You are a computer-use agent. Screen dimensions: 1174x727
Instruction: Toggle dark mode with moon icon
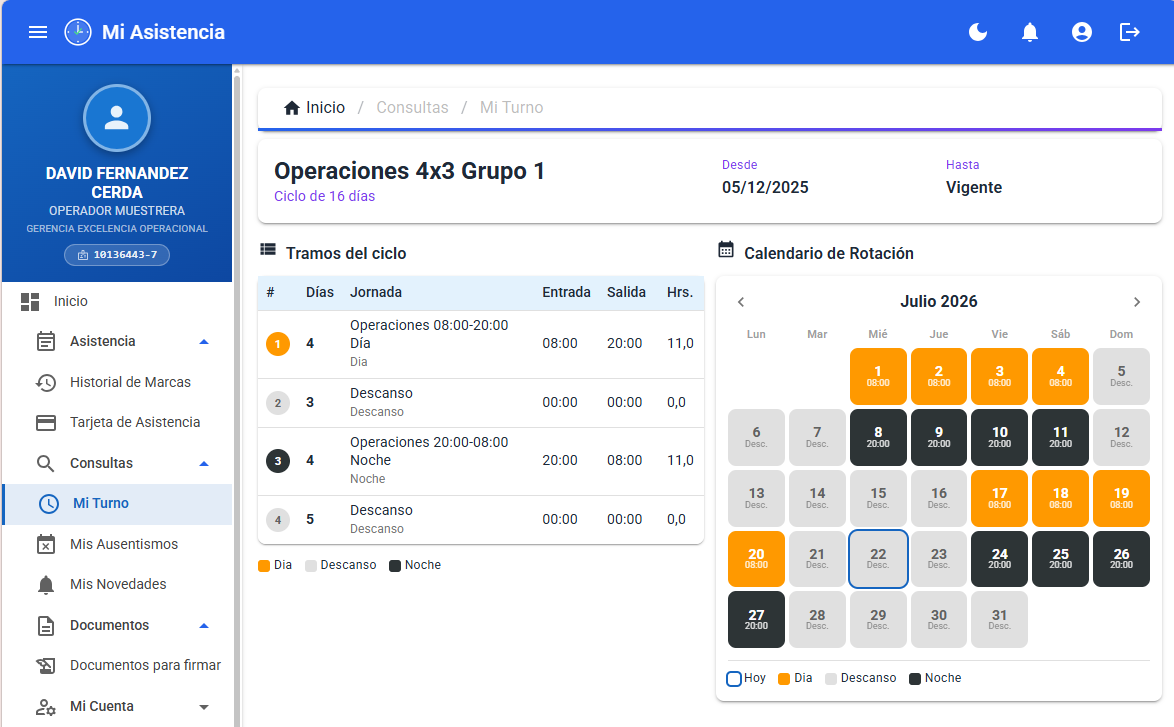tap(978, 32)
